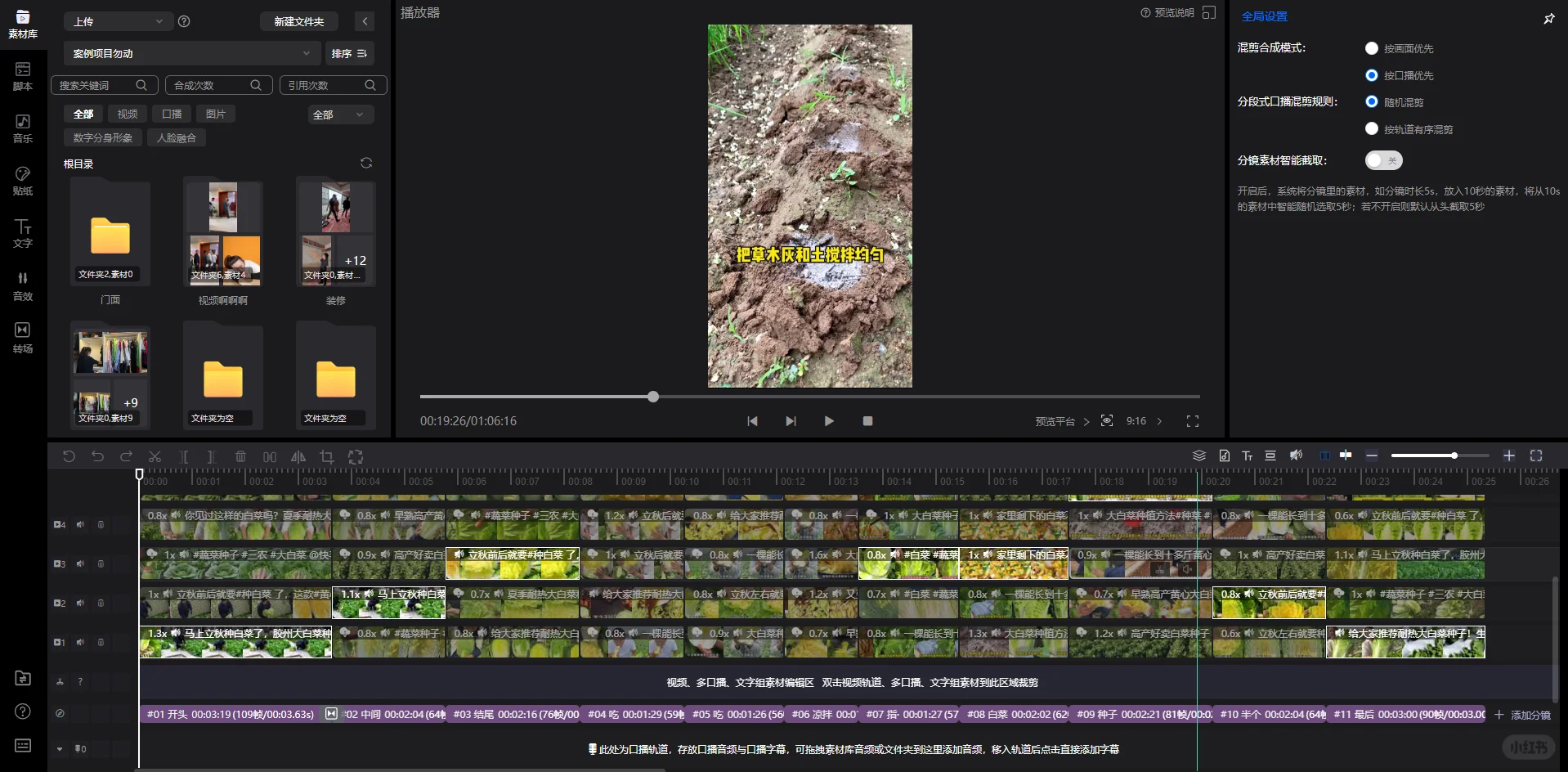This screenshot has height=772, width=1568.
Task: Select 按画面优先 mixing mode
Action: [x=1372, y=48]
